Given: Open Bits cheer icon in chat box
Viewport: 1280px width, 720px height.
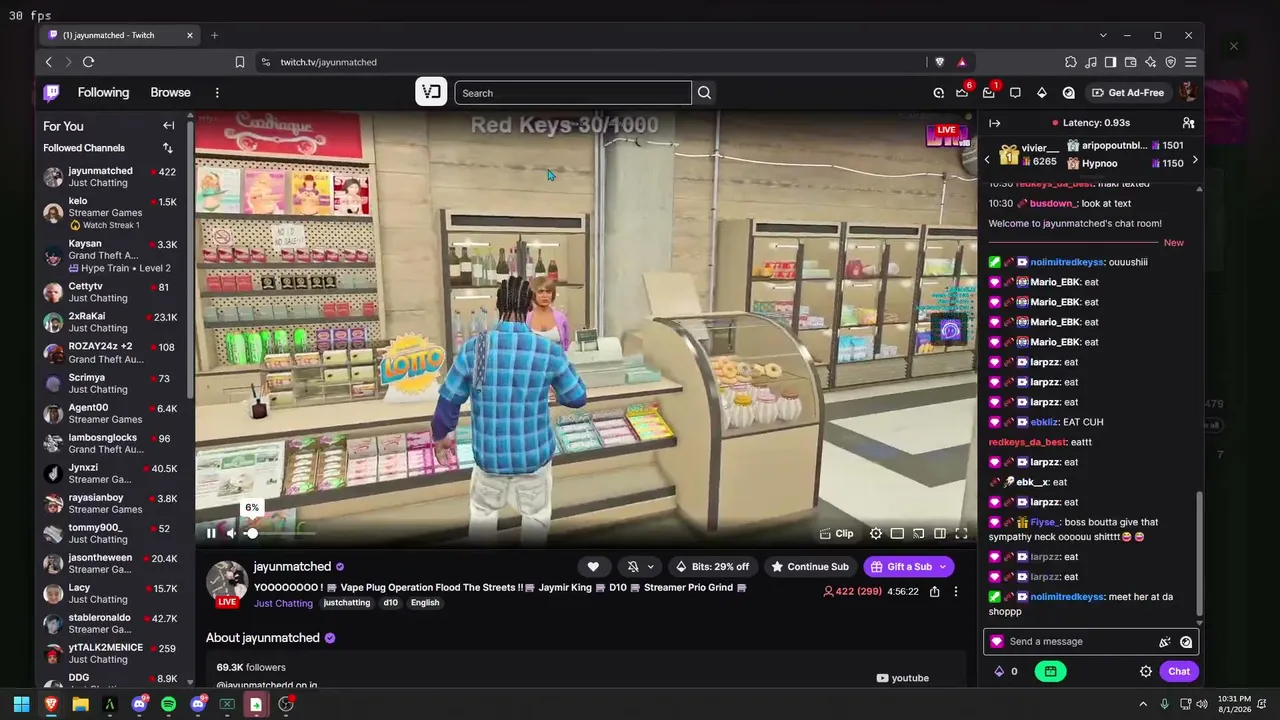Looking at the screenshot, I should coord(1165,642).
